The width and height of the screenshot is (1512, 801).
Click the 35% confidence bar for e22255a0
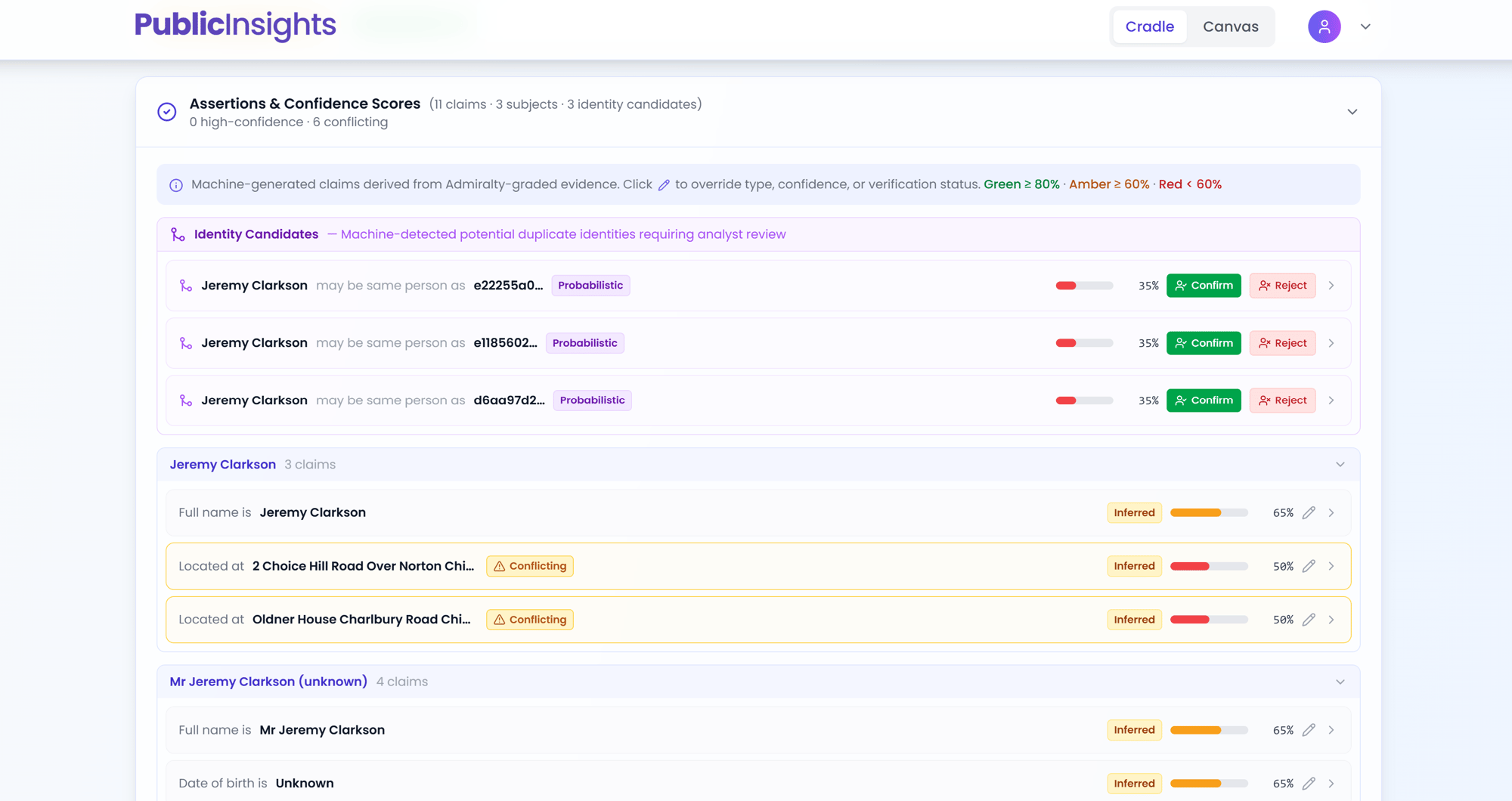pos(1085,286)
